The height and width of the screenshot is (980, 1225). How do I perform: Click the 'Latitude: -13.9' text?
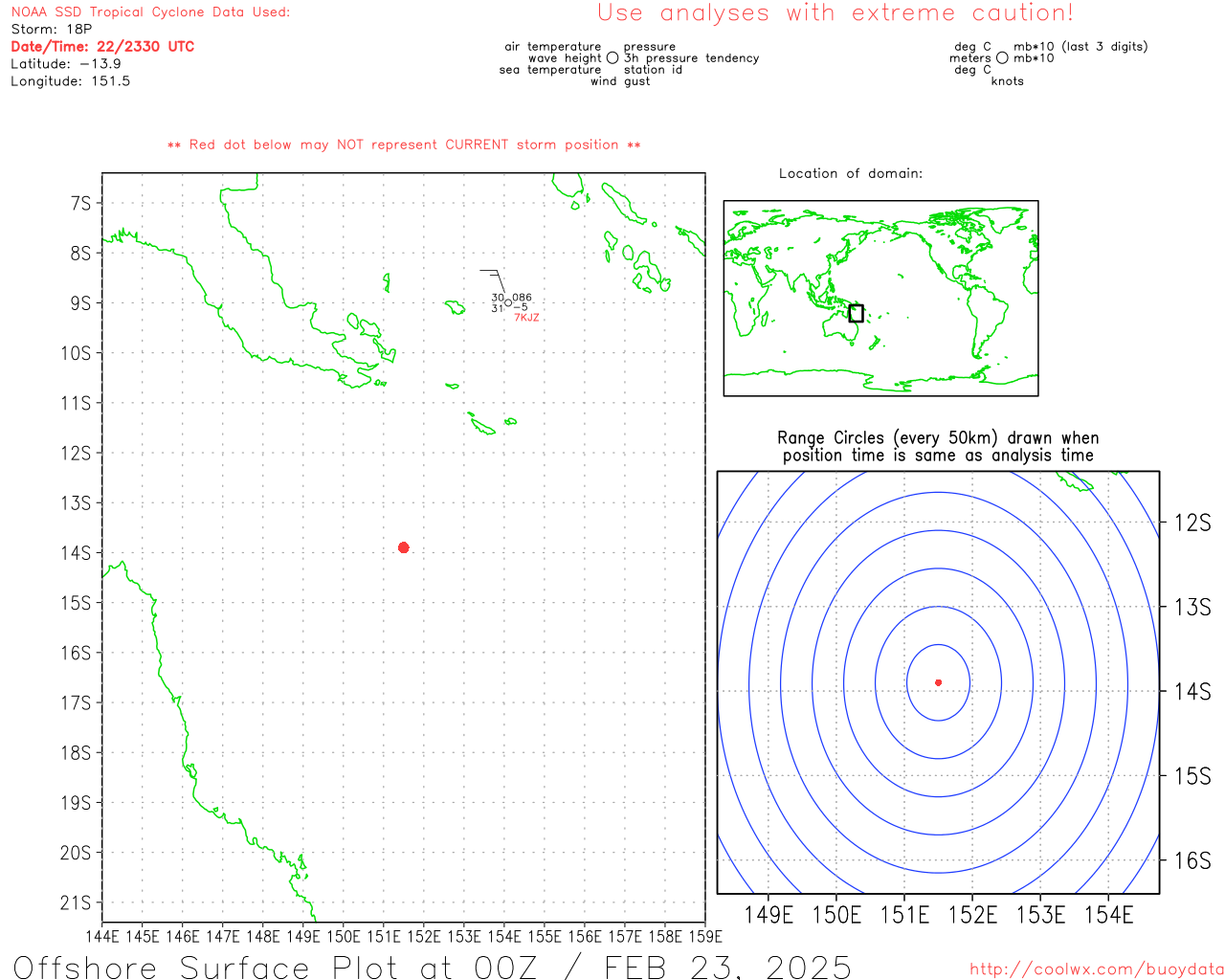tap(66, 64)
